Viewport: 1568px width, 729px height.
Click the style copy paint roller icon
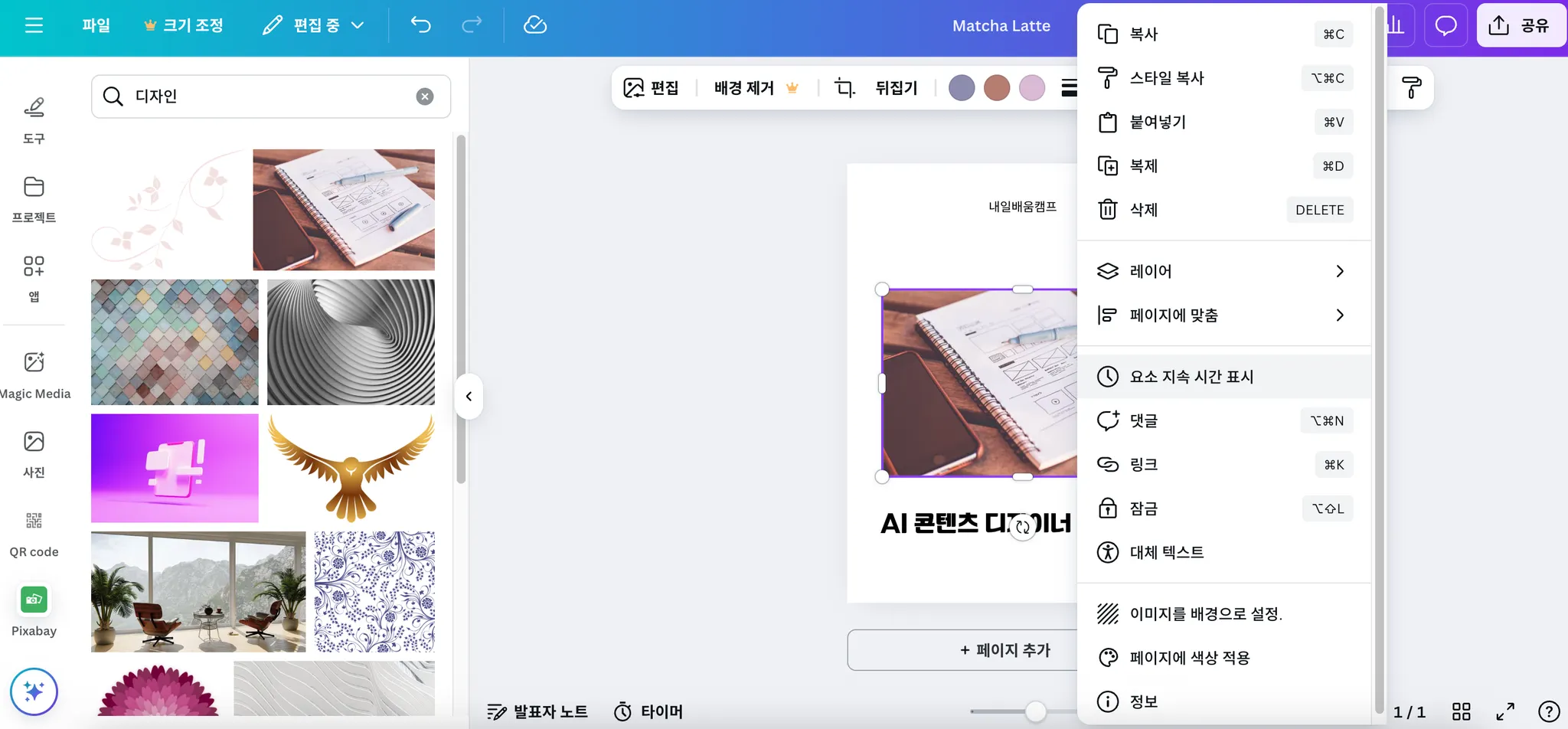pyautogui.click(x=1412, y=88)
